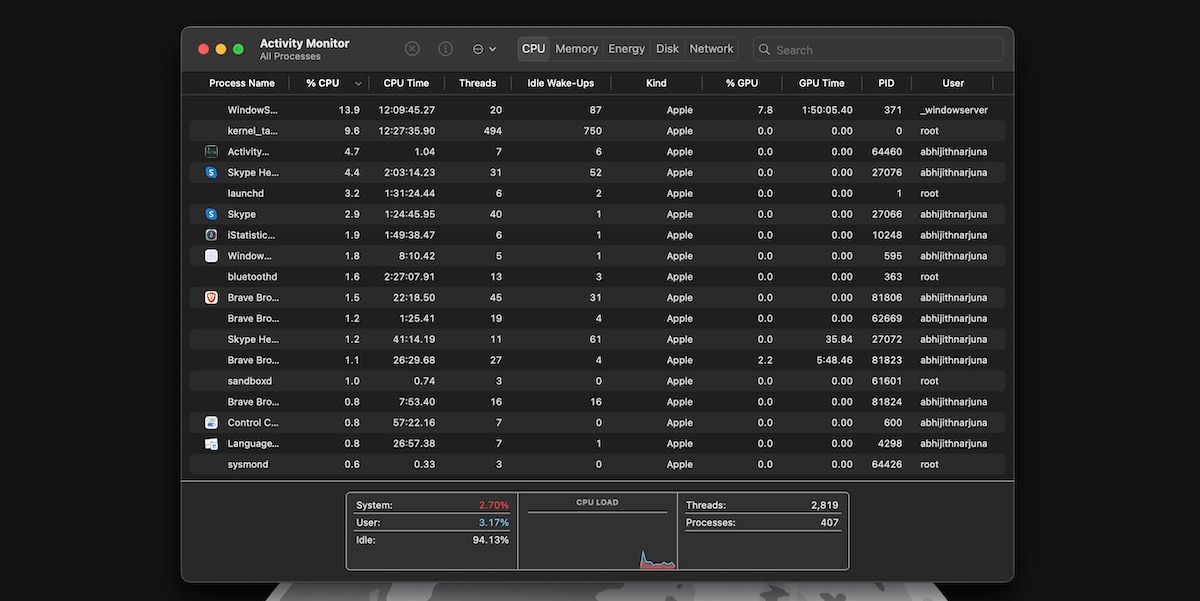Click the Control Center process icon

point(210,422)
